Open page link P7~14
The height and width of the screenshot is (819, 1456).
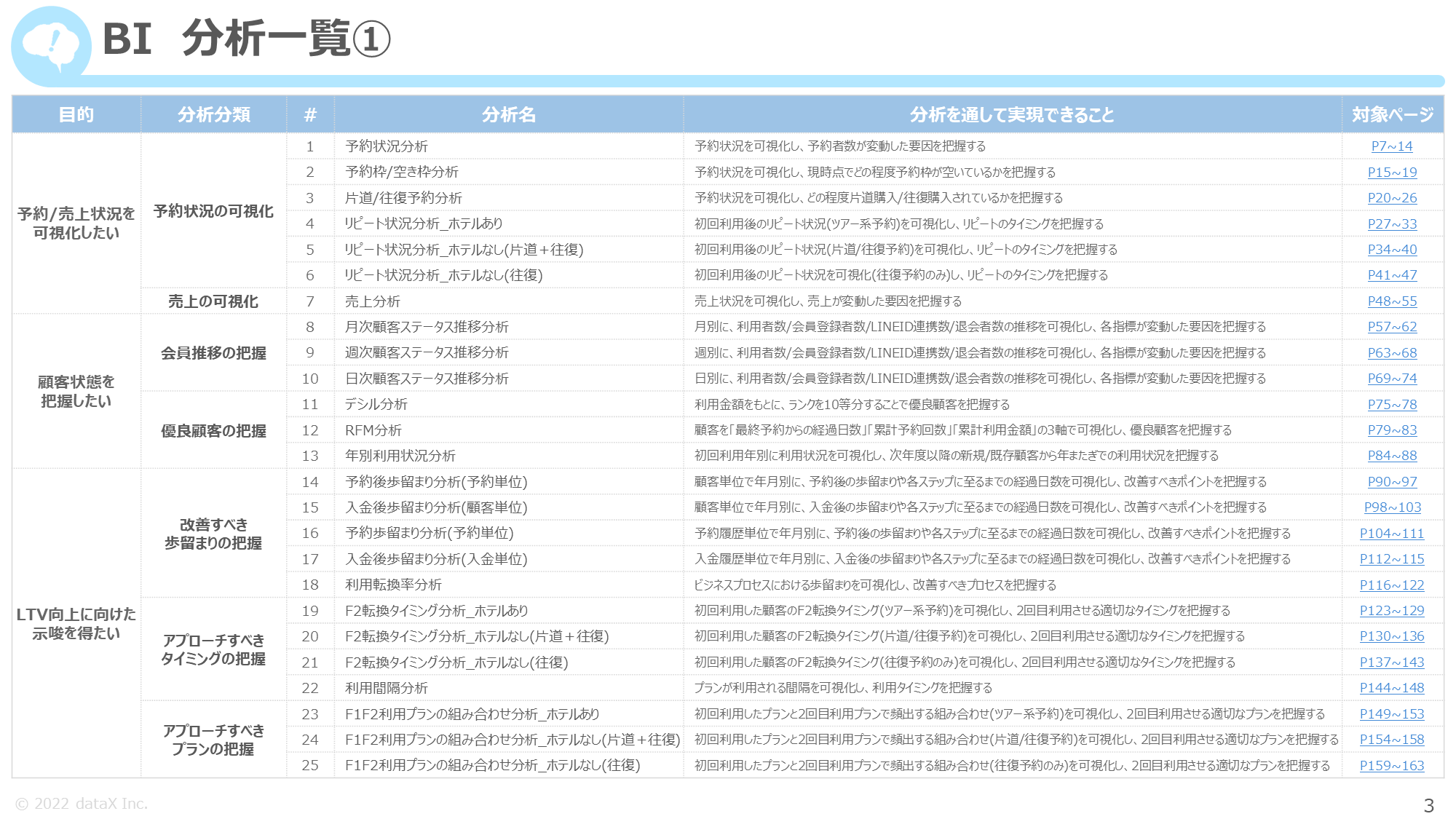pos(1392,146)
